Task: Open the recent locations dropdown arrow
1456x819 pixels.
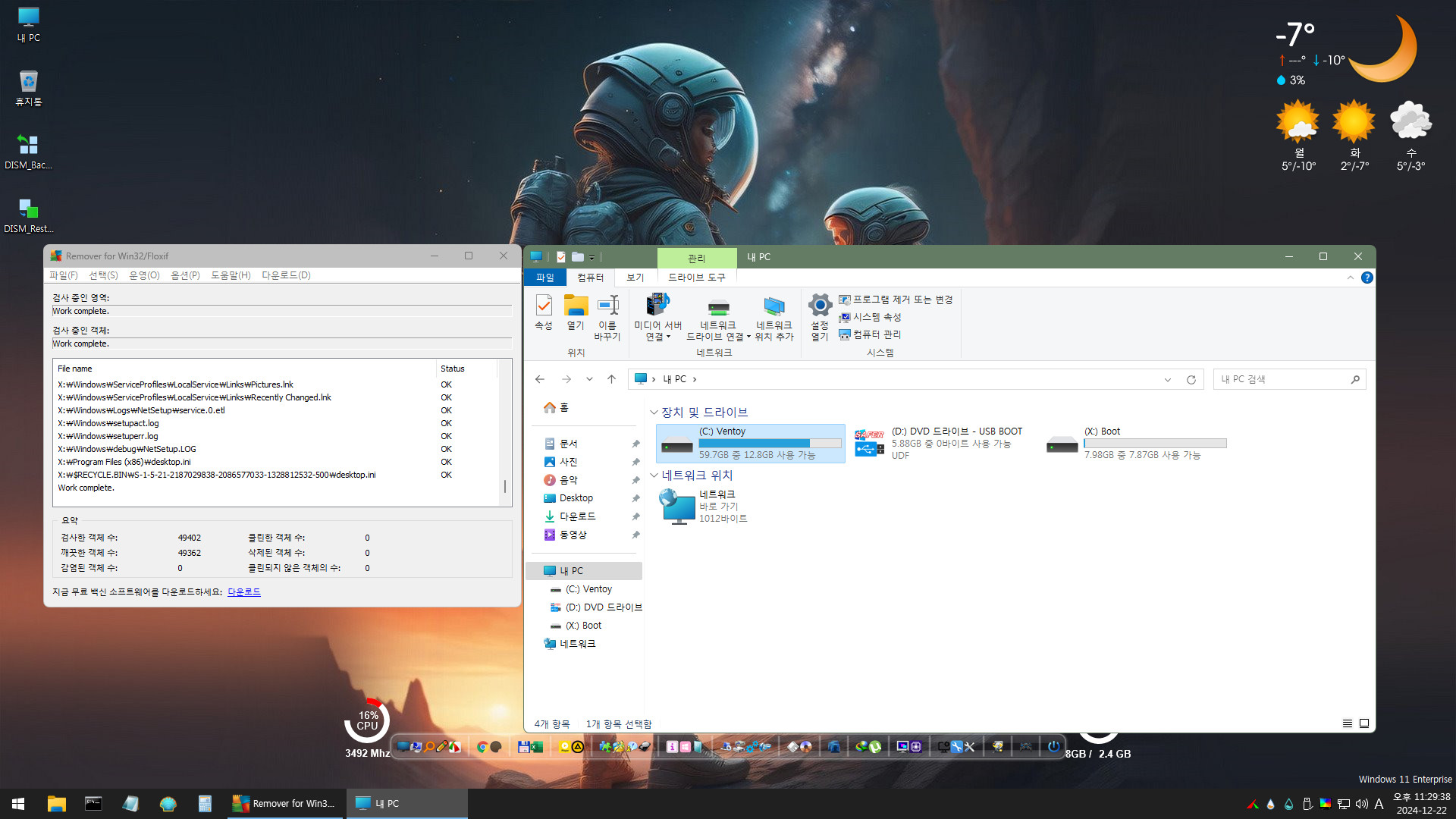Action: point(589,379)
